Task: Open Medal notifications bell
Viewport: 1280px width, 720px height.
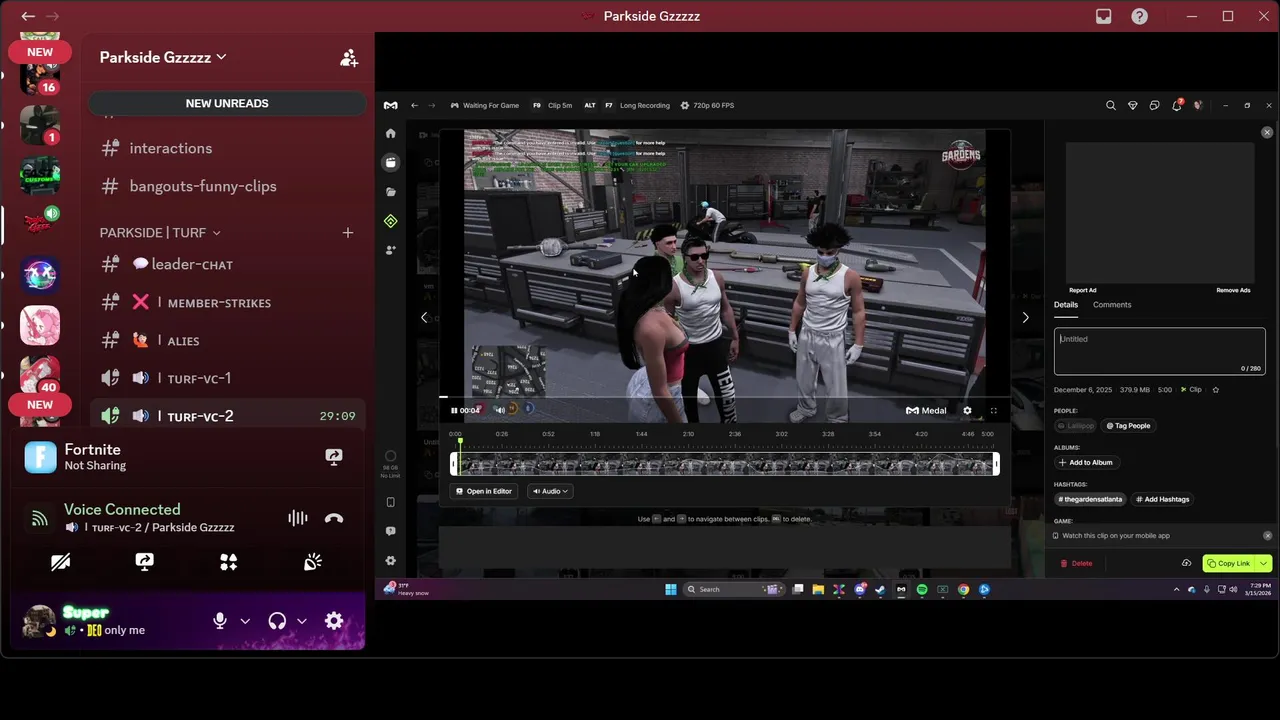Action: pyautogui.click(x=1176, y=105)
